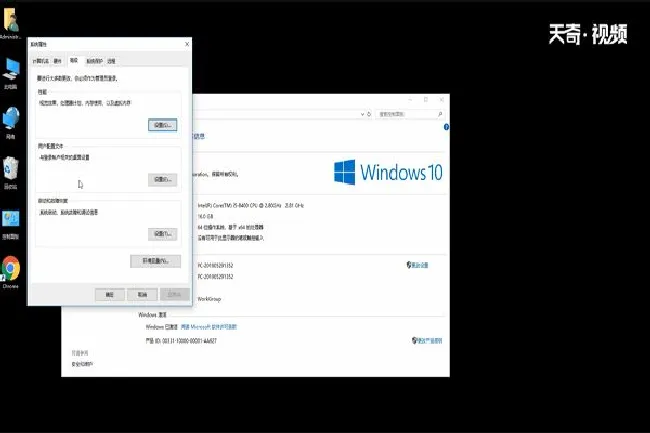Viewport: 650px width, 433px height.
Task: Open the 系统保护 tab
Action: tap(94, 61)
